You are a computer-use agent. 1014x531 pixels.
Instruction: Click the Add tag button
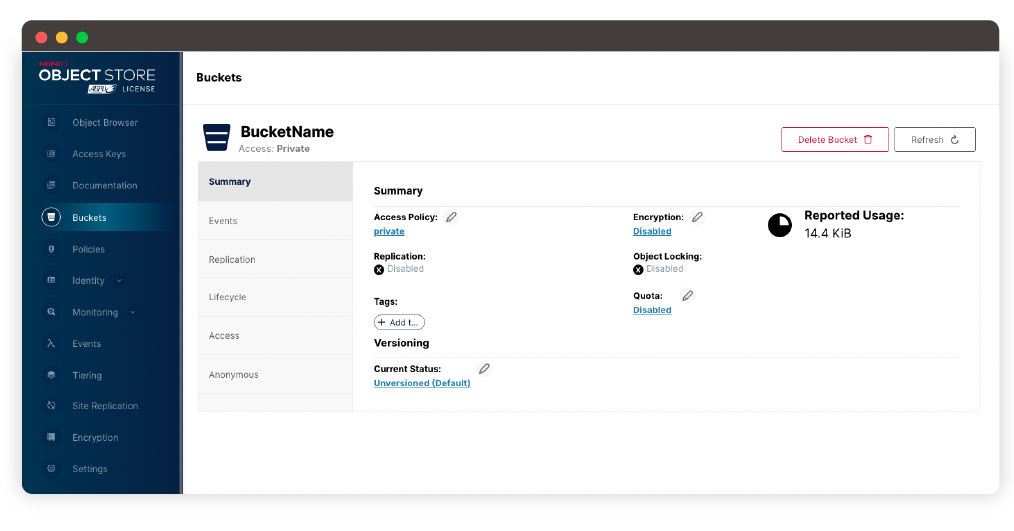pos(399,323)
